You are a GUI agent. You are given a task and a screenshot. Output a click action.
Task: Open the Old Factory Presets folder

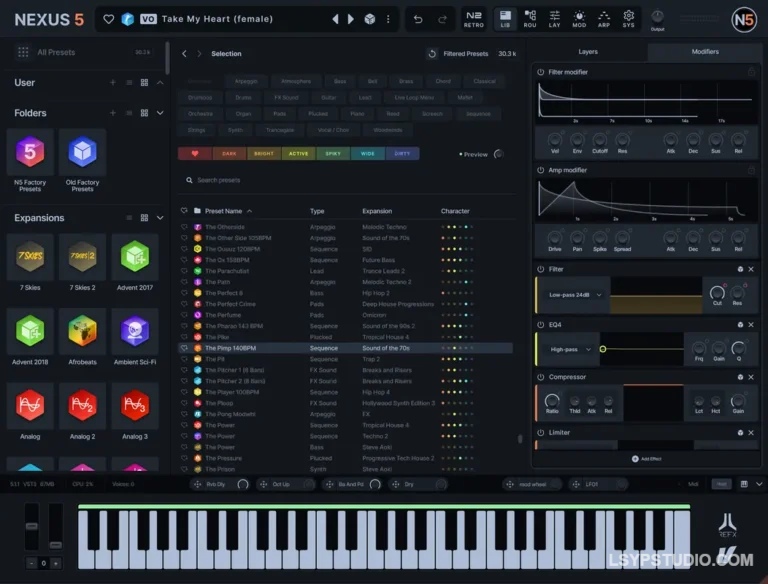pos(82,160)
